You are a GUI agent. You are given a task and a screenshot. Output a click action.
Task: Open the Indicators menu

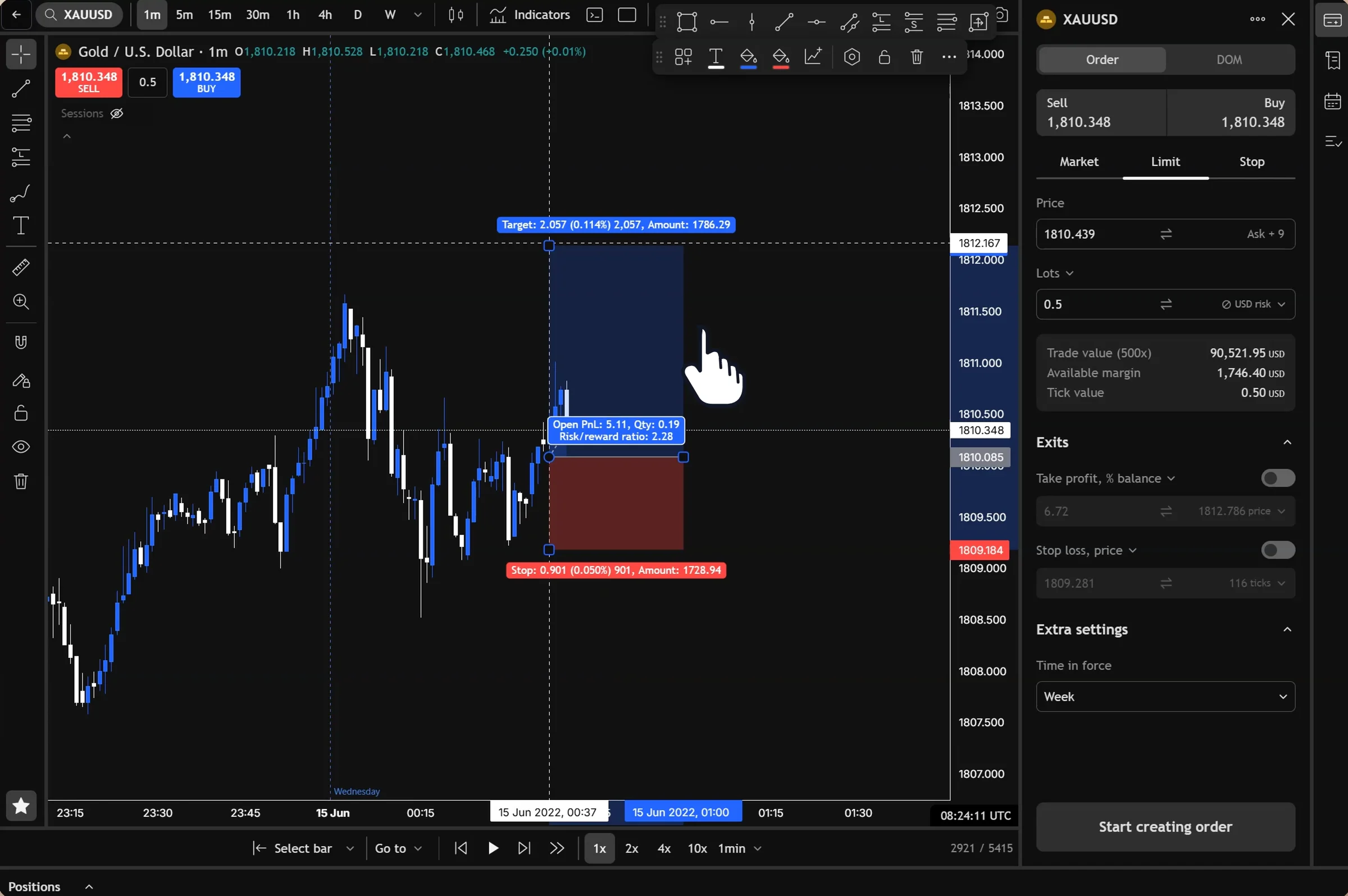[x=531, y=15]
